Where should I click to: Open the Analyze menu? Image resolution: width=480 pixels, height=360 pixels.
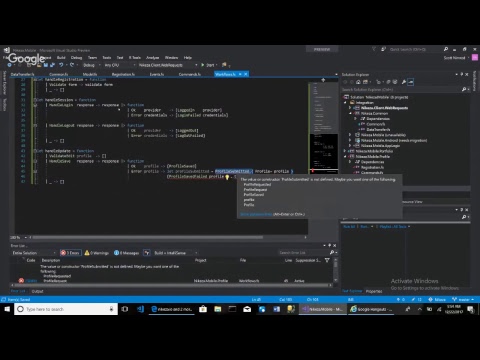(x=153, y=58)
